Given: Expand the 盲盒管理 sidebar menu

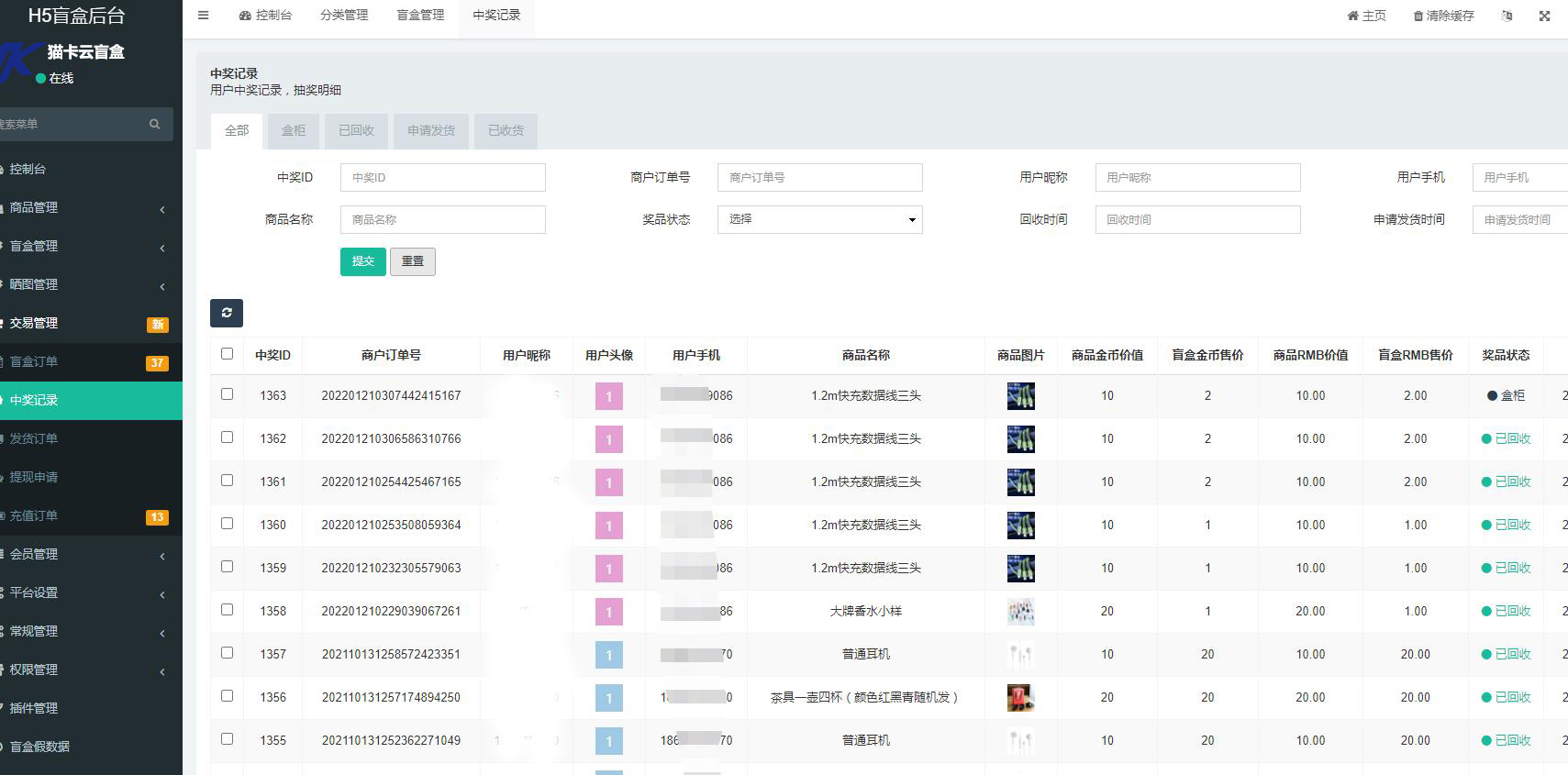Looking at the screenshot, I should (x=91, y=247).
